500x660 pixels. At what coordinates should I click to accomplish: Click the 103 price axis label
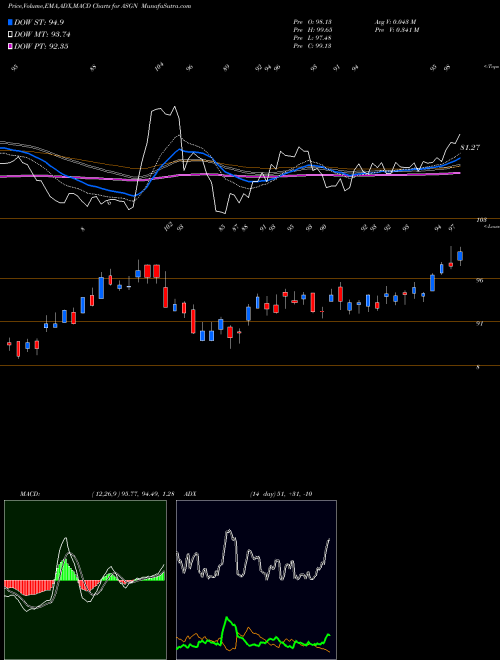click(481, 220)
